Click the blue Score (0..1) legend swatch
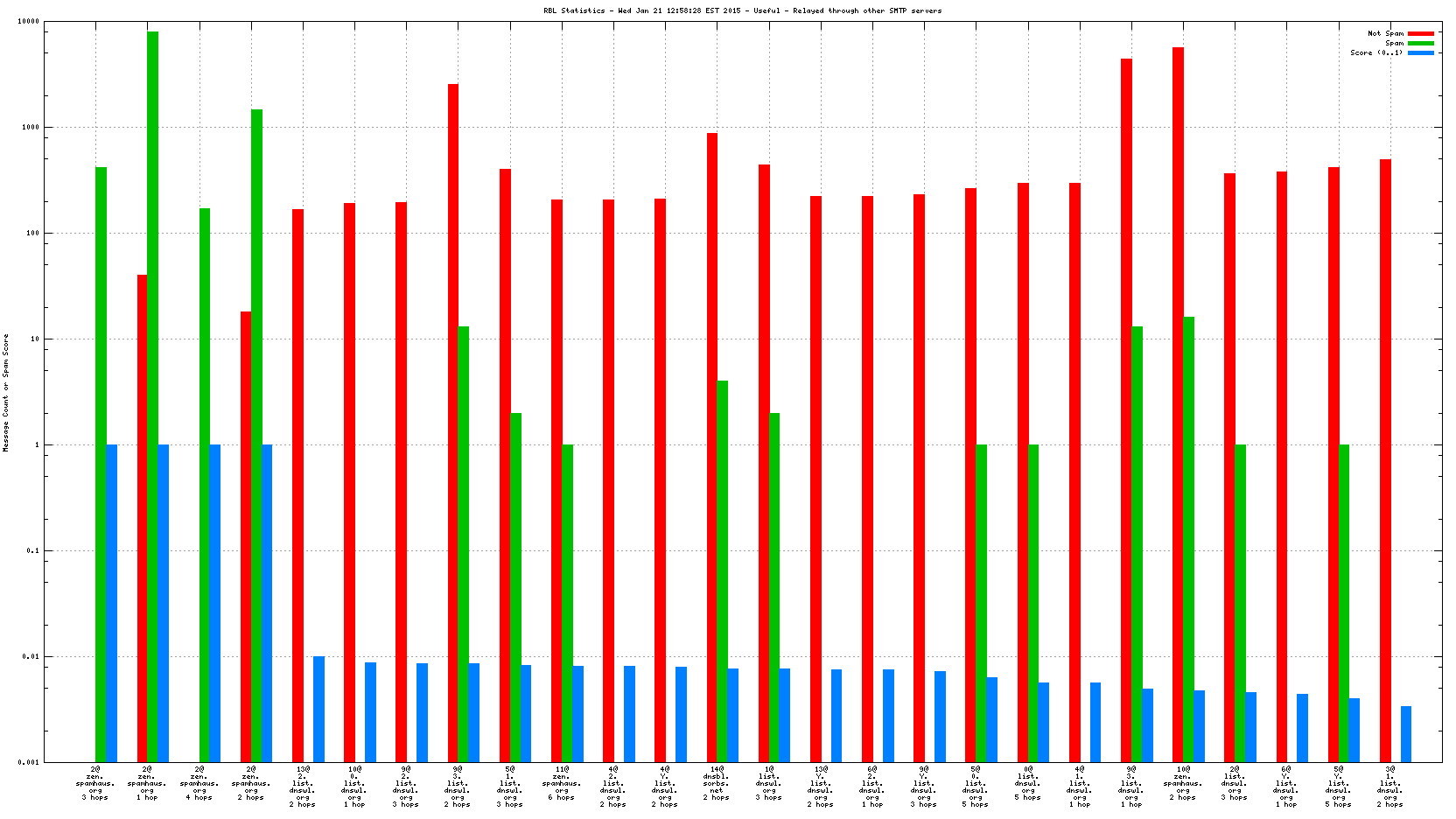This screenshot has width=1456, height=819. [x=1420, y=52]
